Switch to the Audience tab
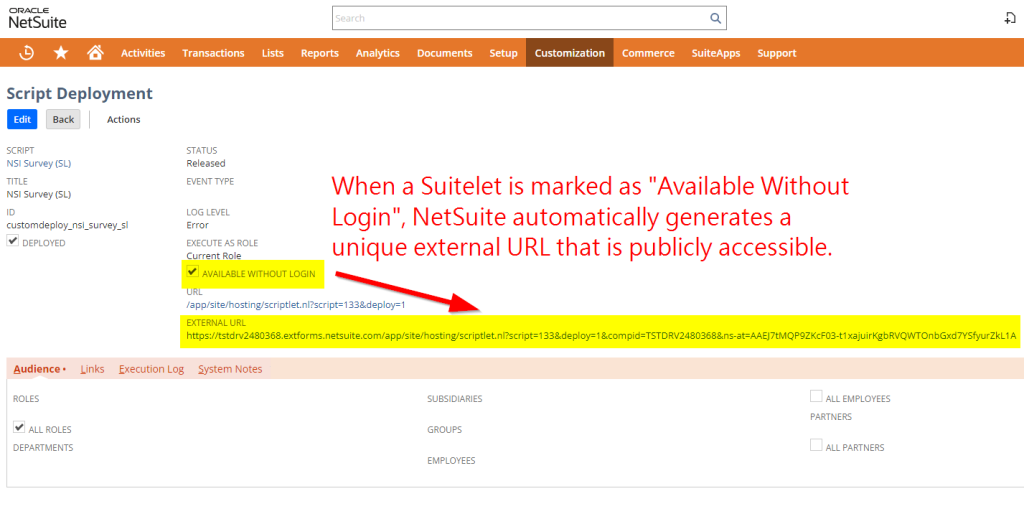This screenshot has height=509, width=1024. [39, 369]
